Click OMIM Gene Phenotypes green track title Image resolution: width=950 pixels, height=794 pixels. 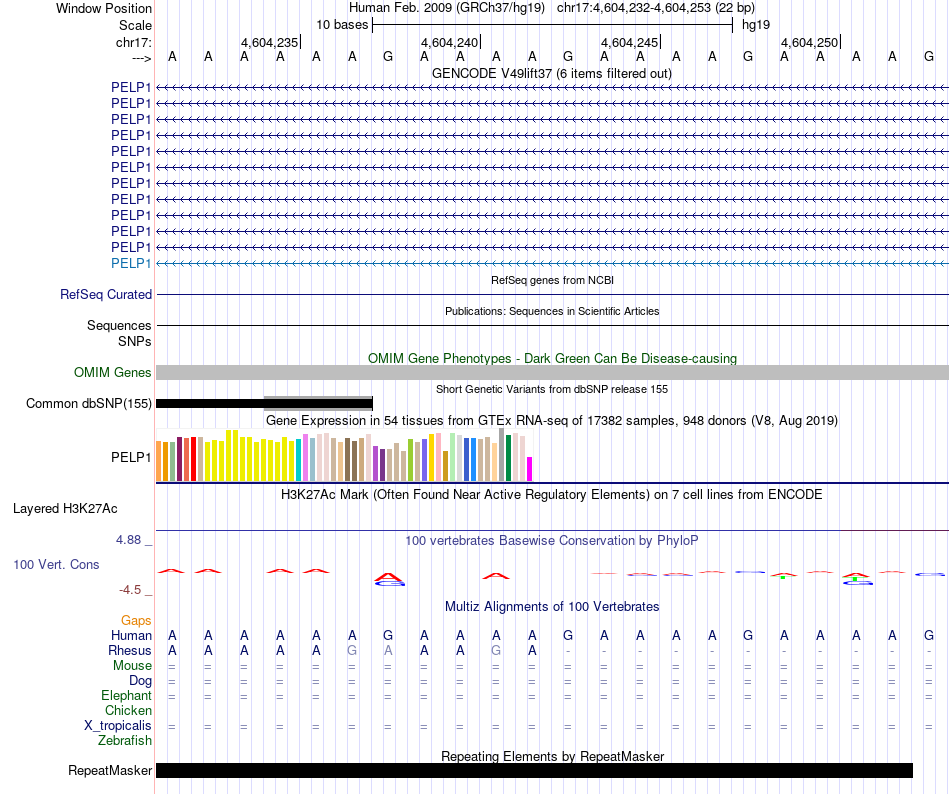pos(552,359)
